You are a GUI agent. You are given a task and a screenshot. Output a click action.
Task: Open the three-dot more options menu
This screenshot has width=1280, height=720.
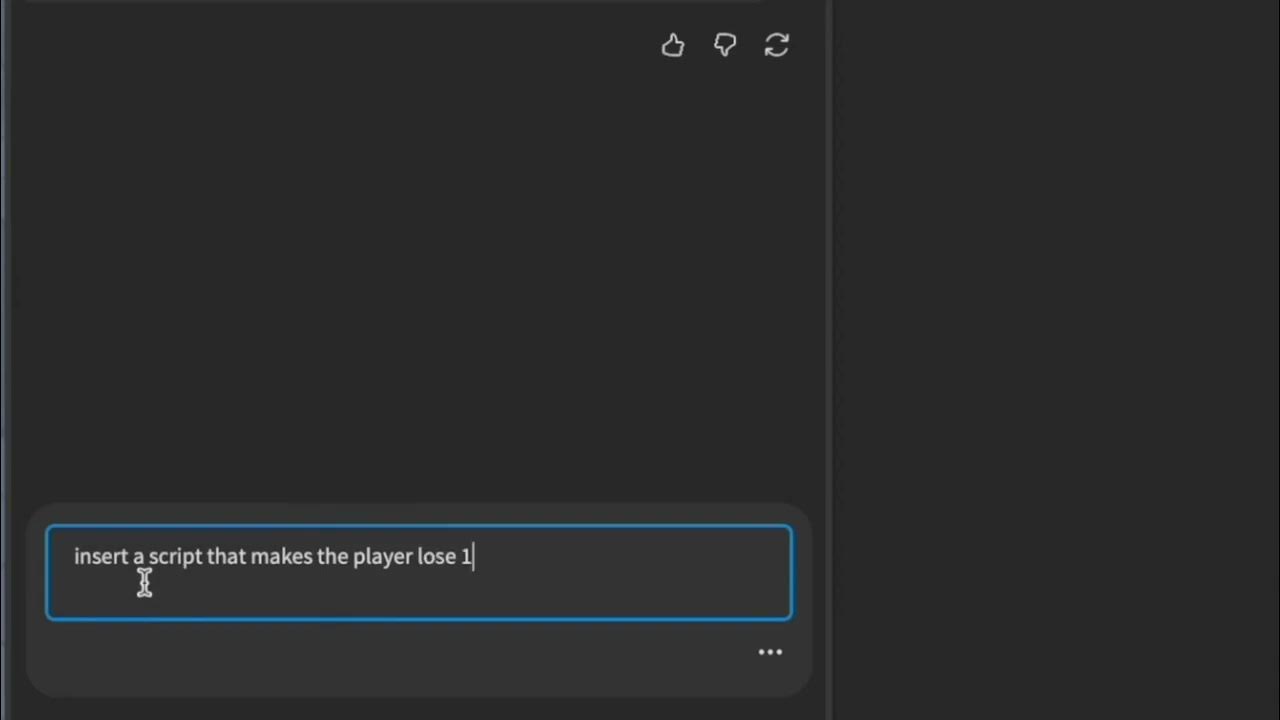tap(770, 652)
